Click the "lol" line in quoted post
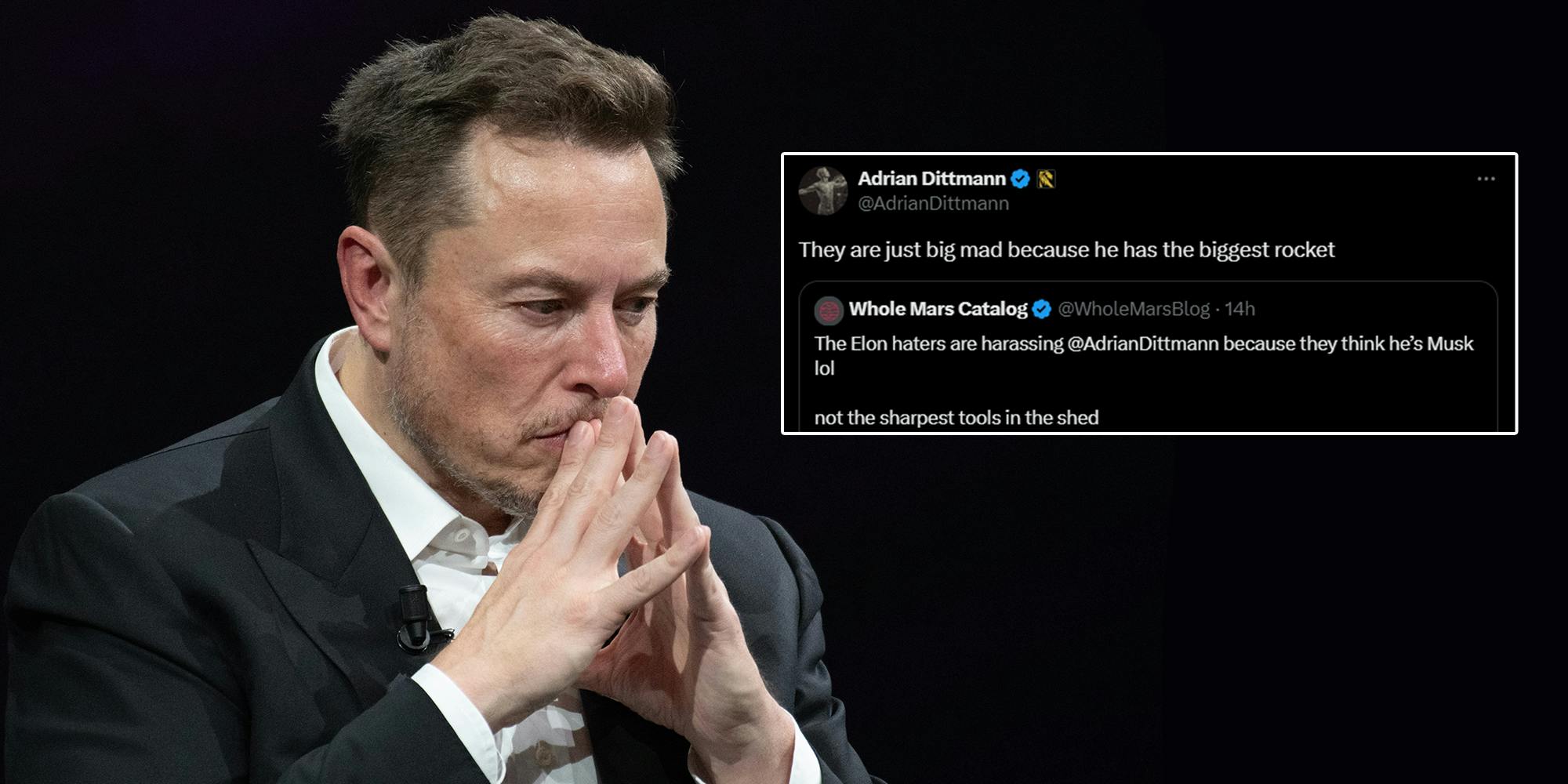This screenshot has width=1568, height=784. point(824,368)
